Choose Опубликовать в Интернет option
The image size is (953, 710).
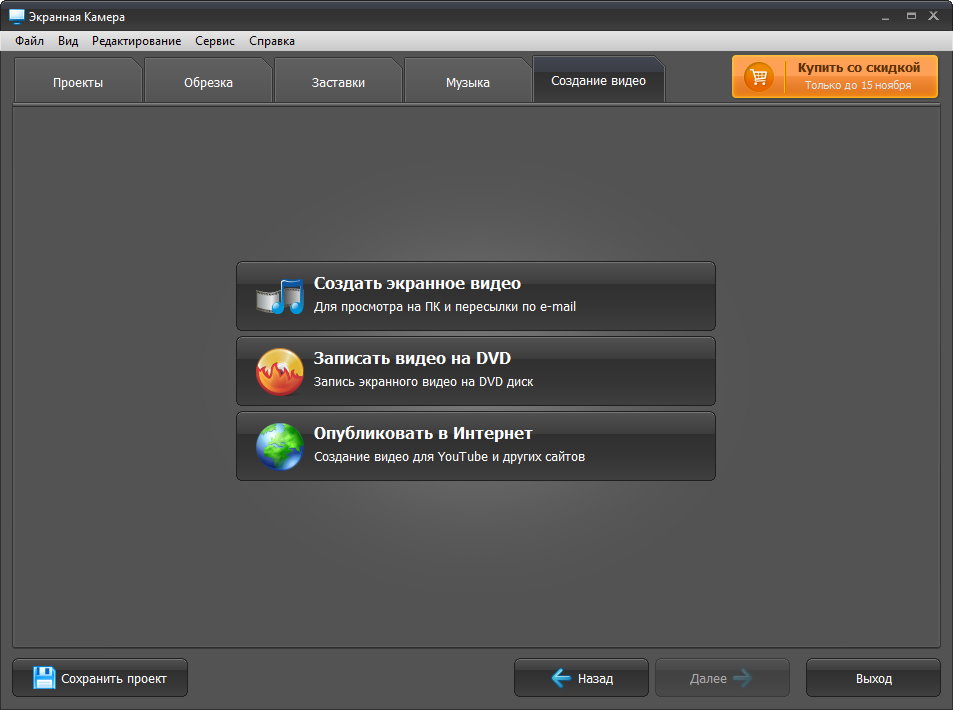476,446
